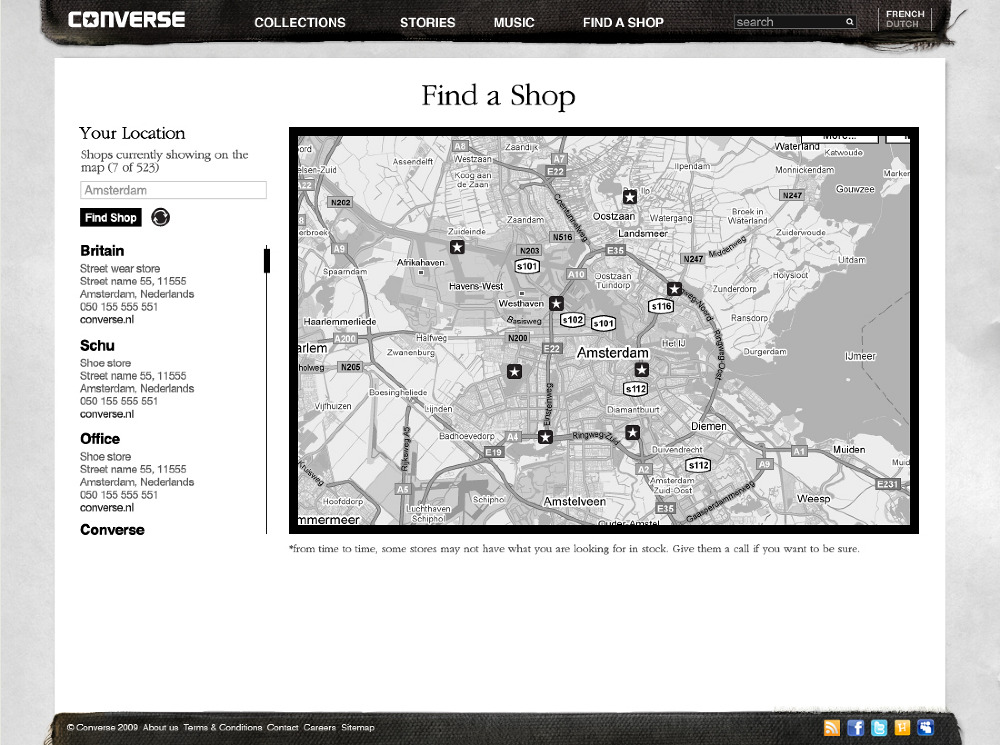Click the map's 'More...' button
1000x745 pixels.
840,138
